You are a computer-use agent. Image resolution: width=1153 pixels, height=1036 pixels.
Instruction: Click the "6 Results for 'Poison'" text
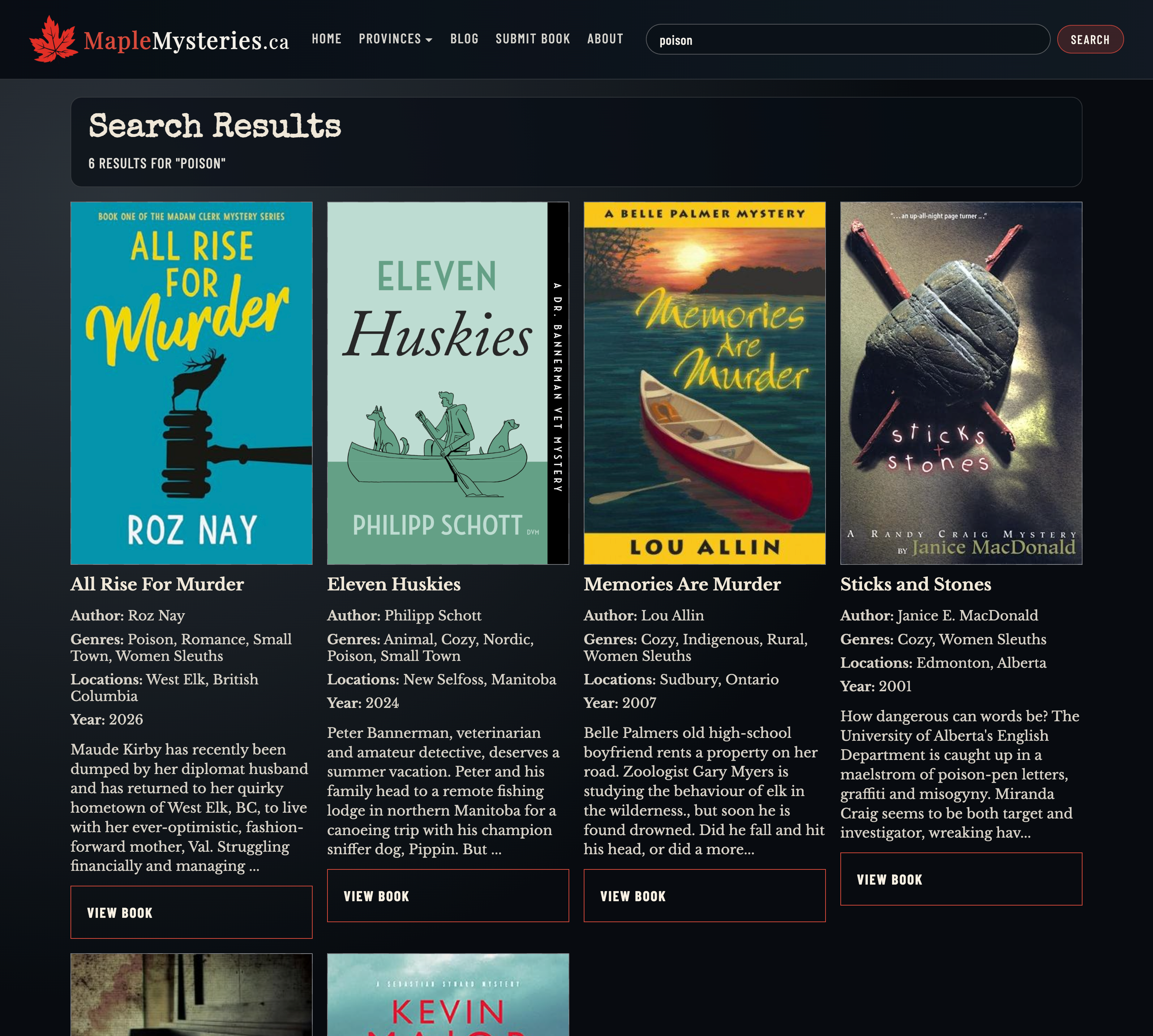pos(157,163)
